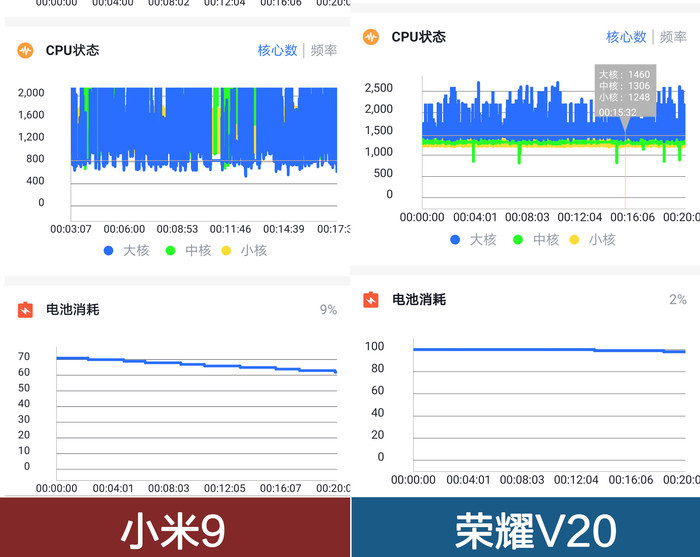This screenshot has width=700, height=557.
Task: Click the Honor V20 CPU状态 title
Action: [x=419, y=37]
